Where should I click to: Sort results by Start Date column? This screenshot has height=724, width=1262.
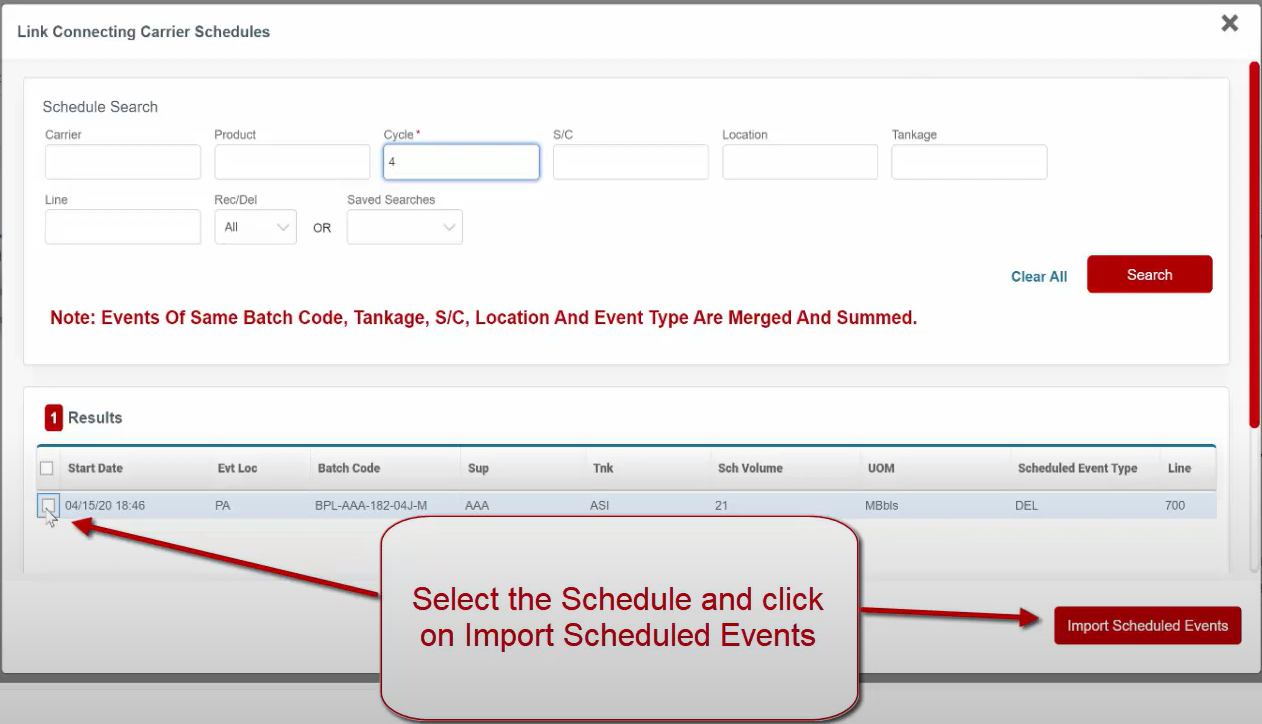(95, 468)
